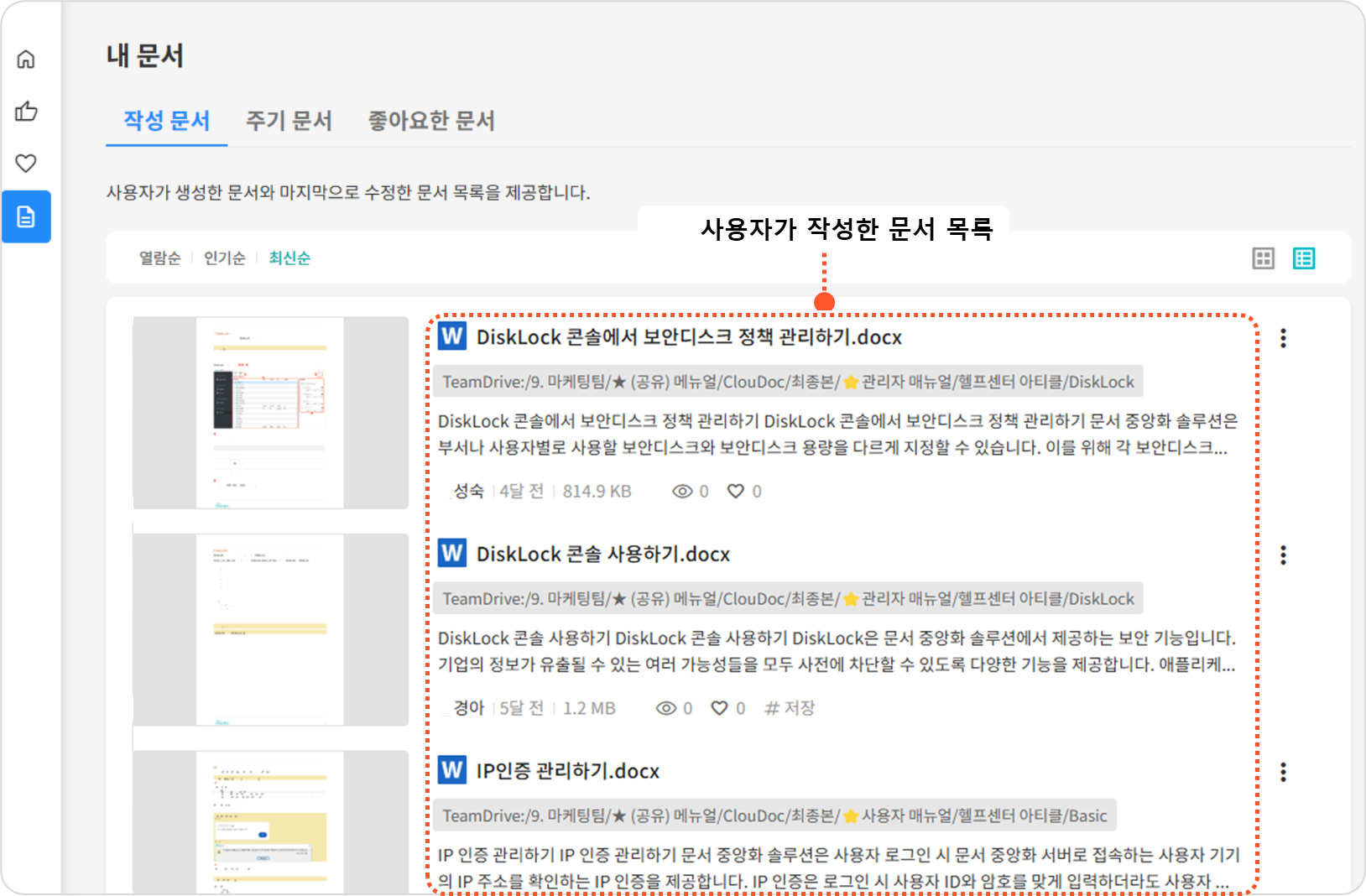Switch to the 주기 문서 tab
Image resolution: width=1366 pixels, height=896 pixels.
289,121
